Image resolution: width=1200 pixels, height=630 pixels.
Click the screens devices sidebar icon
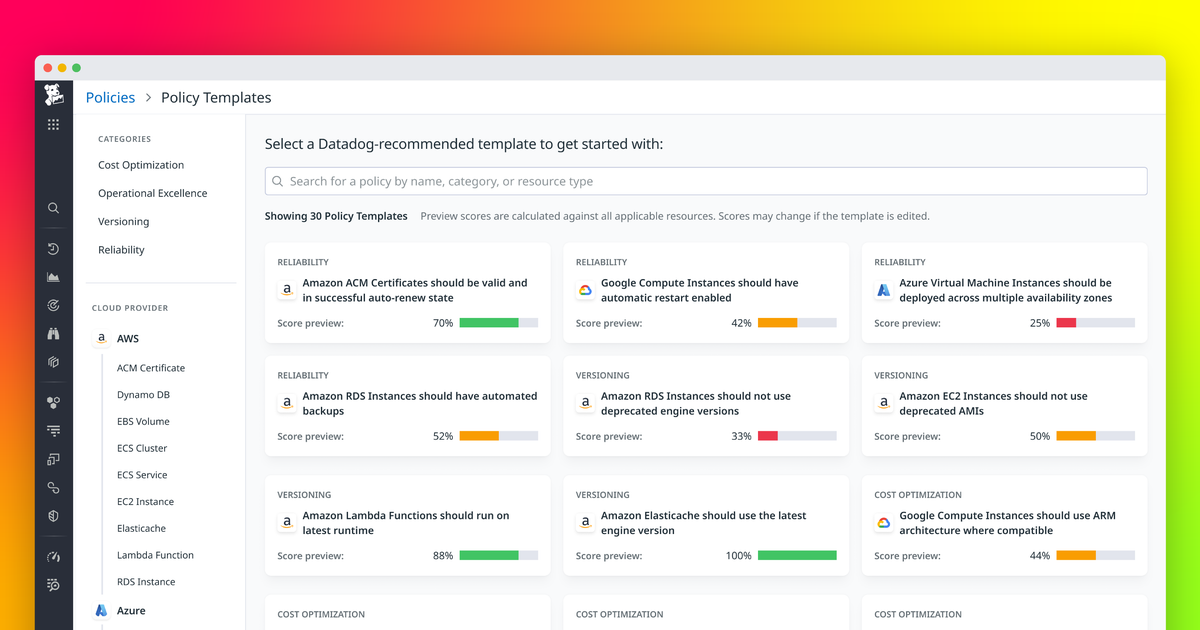click(x=54, y=459)
